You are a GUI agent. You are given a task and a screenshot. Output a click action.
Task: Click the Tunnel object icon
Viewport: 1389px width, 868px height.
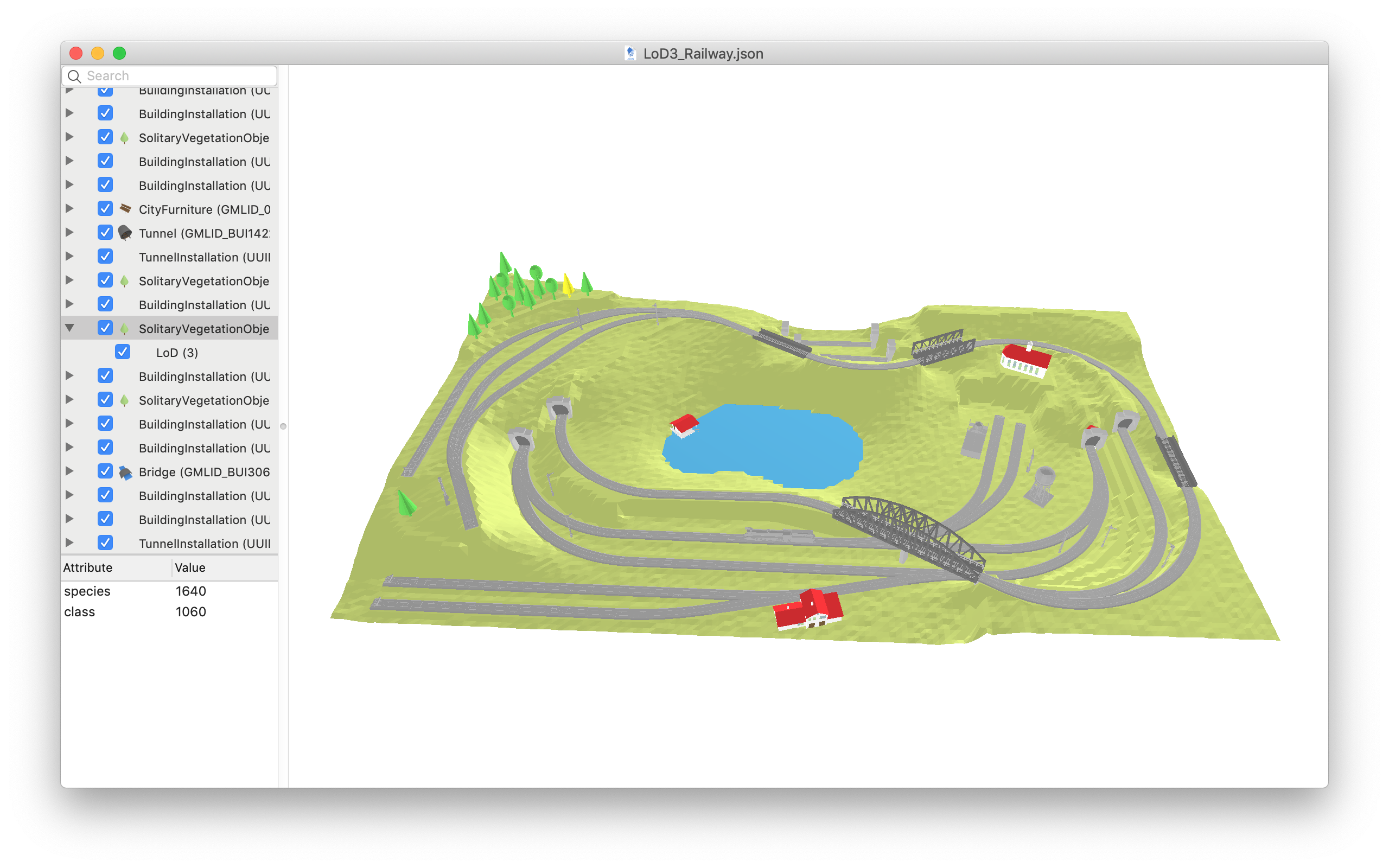(125, 233)
